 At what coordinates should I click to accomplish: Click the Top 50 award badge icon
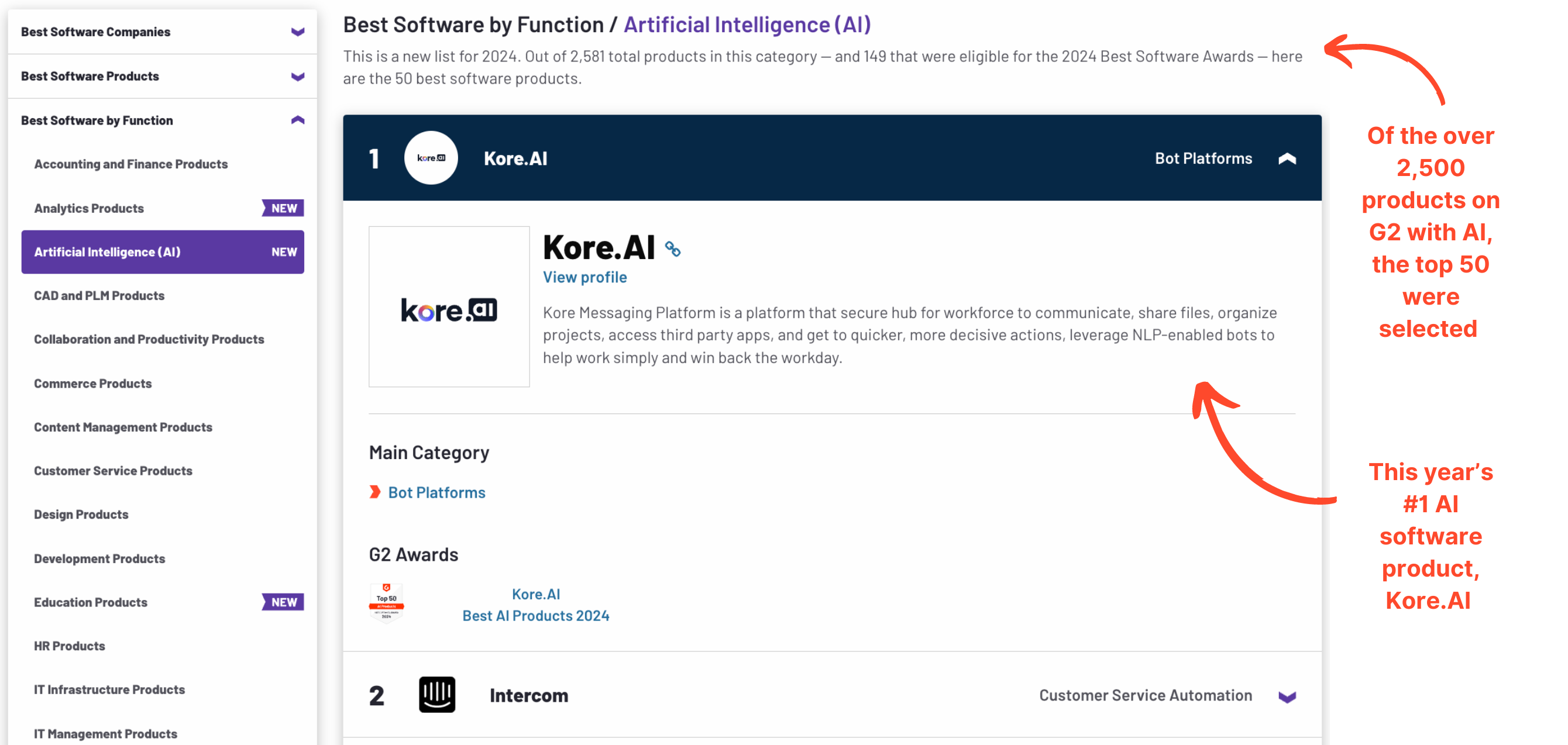click(387, 604)
